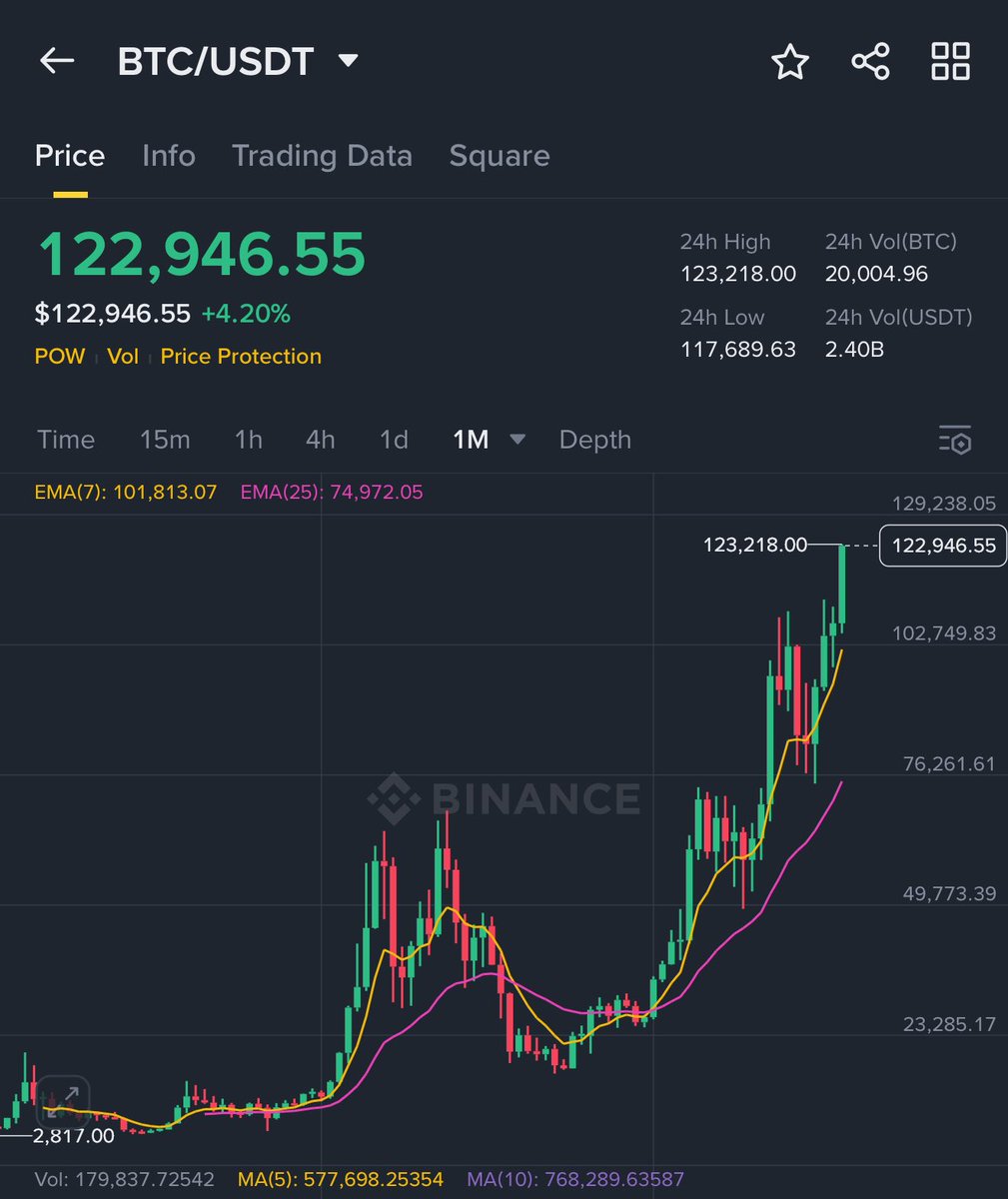Tap the Price Protection link
This screenshot has height=1199, width=1008.
click(x=241, y=357)
